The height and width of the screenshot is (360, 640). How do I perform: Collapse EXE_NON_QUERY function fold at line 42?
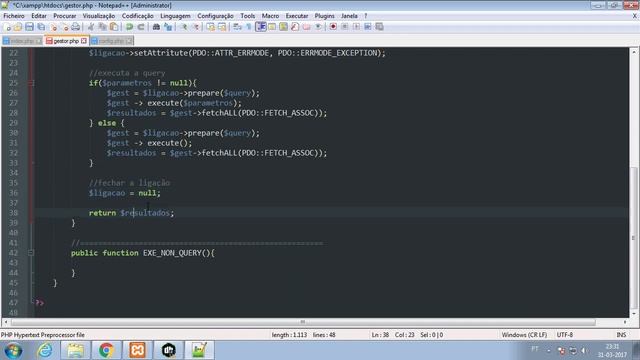point(31,253)
